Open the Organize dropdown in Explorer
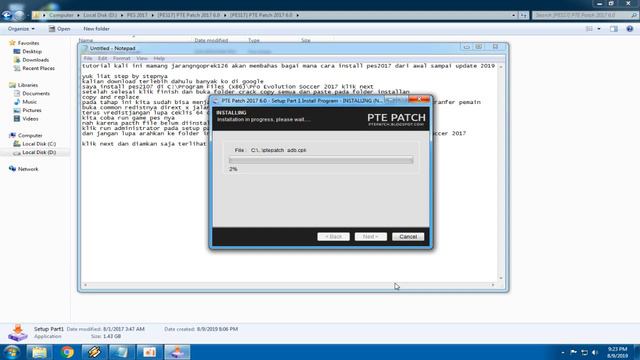The height and width of the screenshot is (360, 640). (21, 29)
